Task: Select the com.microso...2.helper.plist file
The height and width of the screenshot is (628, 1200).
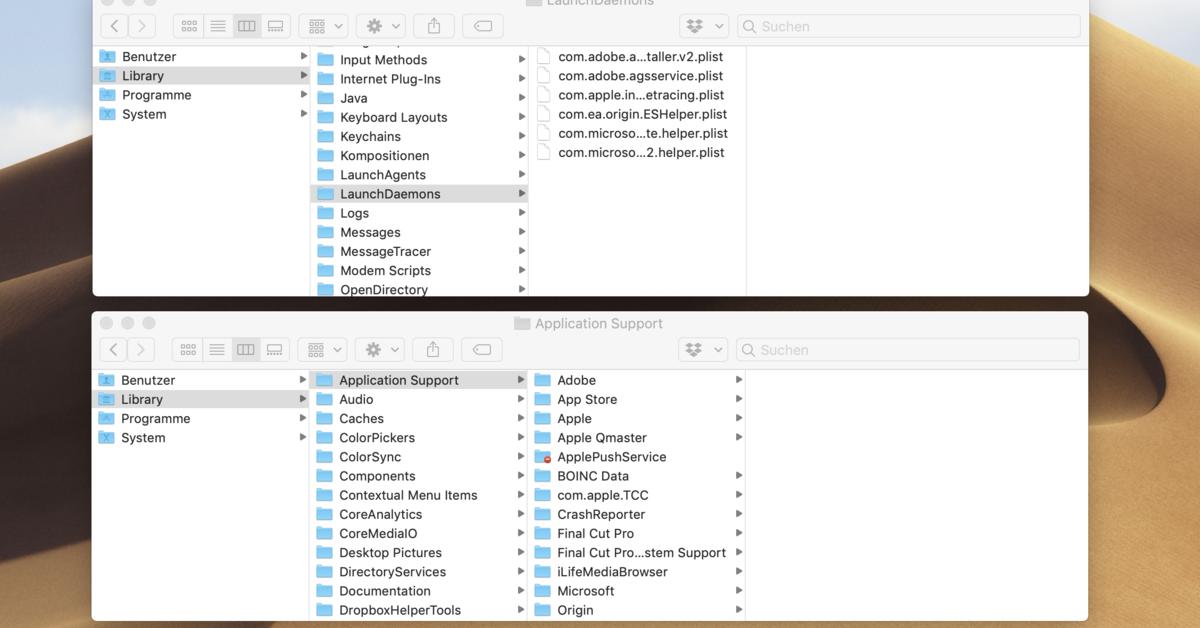Action: [637, 152]
